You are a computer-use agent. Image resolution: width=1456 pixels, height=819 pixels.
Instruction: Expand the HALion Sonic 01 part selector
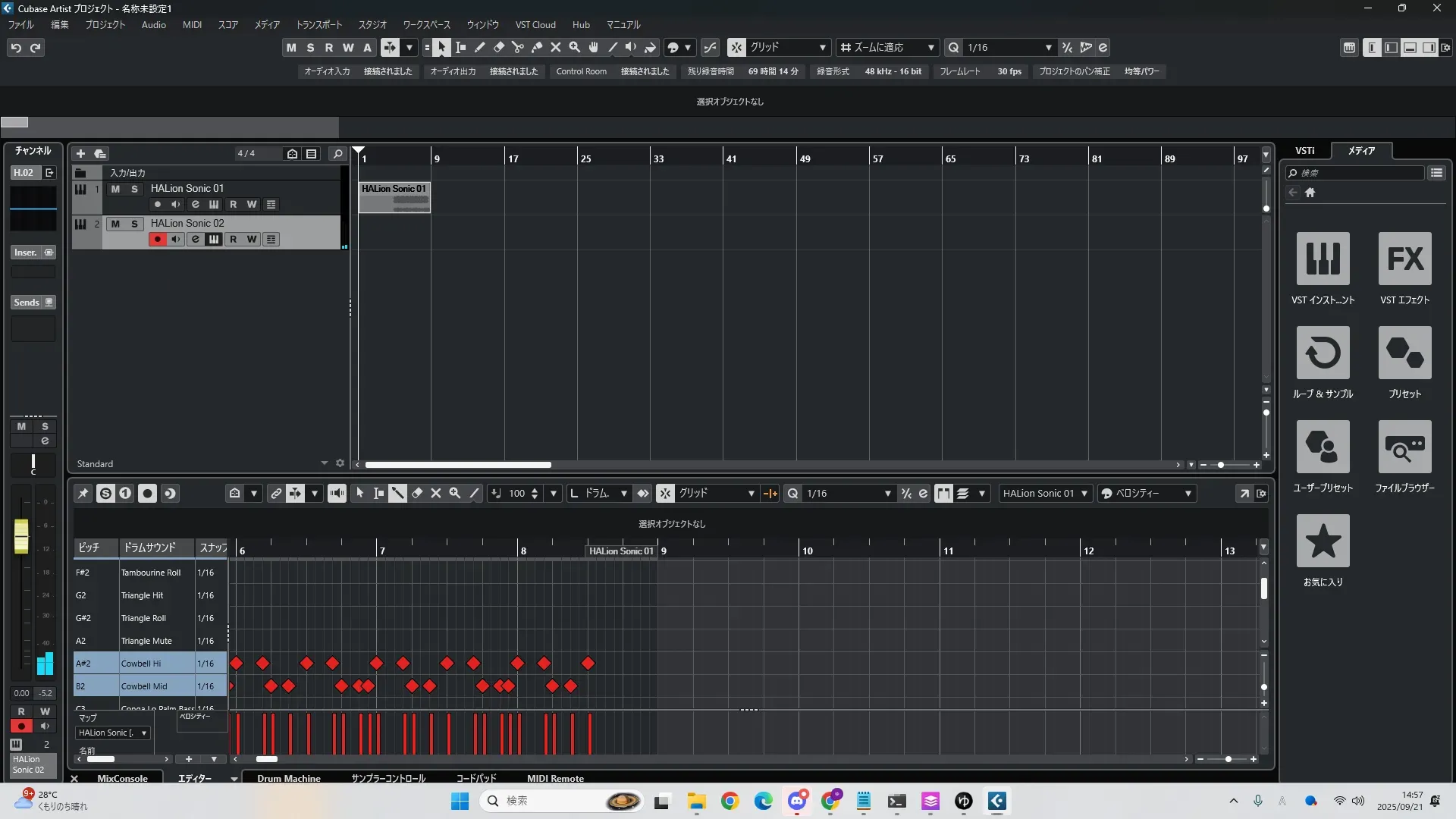coord(1084,494)
